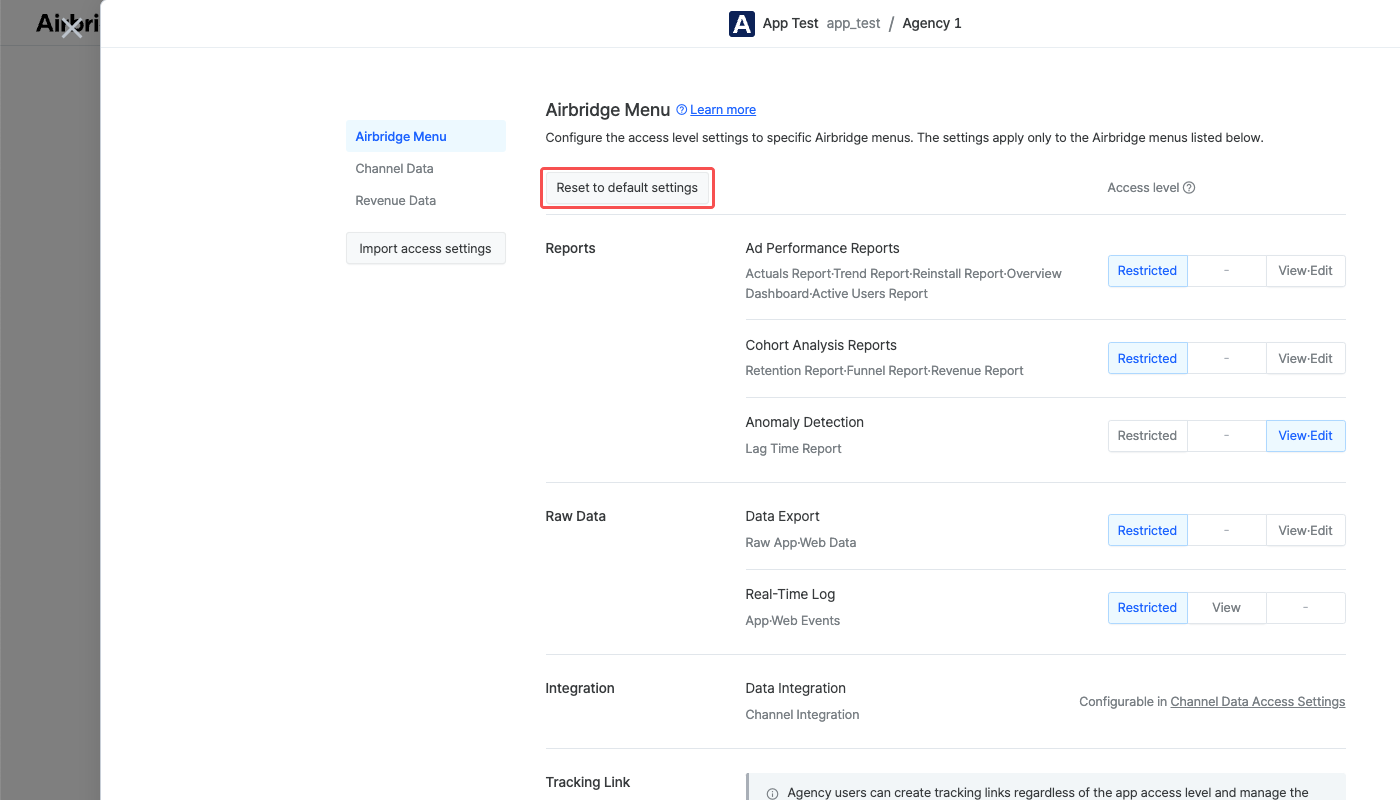1400x800 pixels.
Task: Set Data Export to View·Edit
Action: [x=1305, y=531]
